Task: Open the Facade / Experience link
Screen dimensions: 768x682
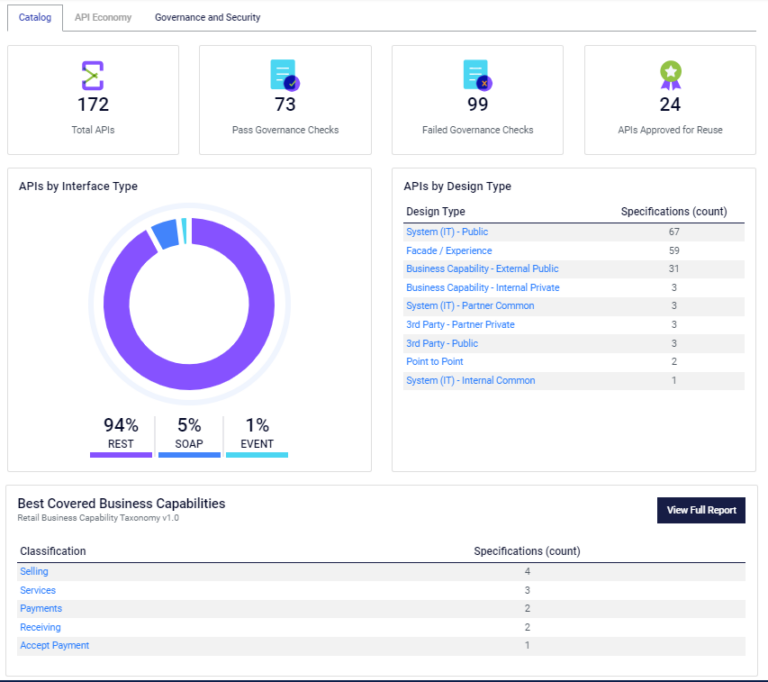Action: click(x=449, y=250)
